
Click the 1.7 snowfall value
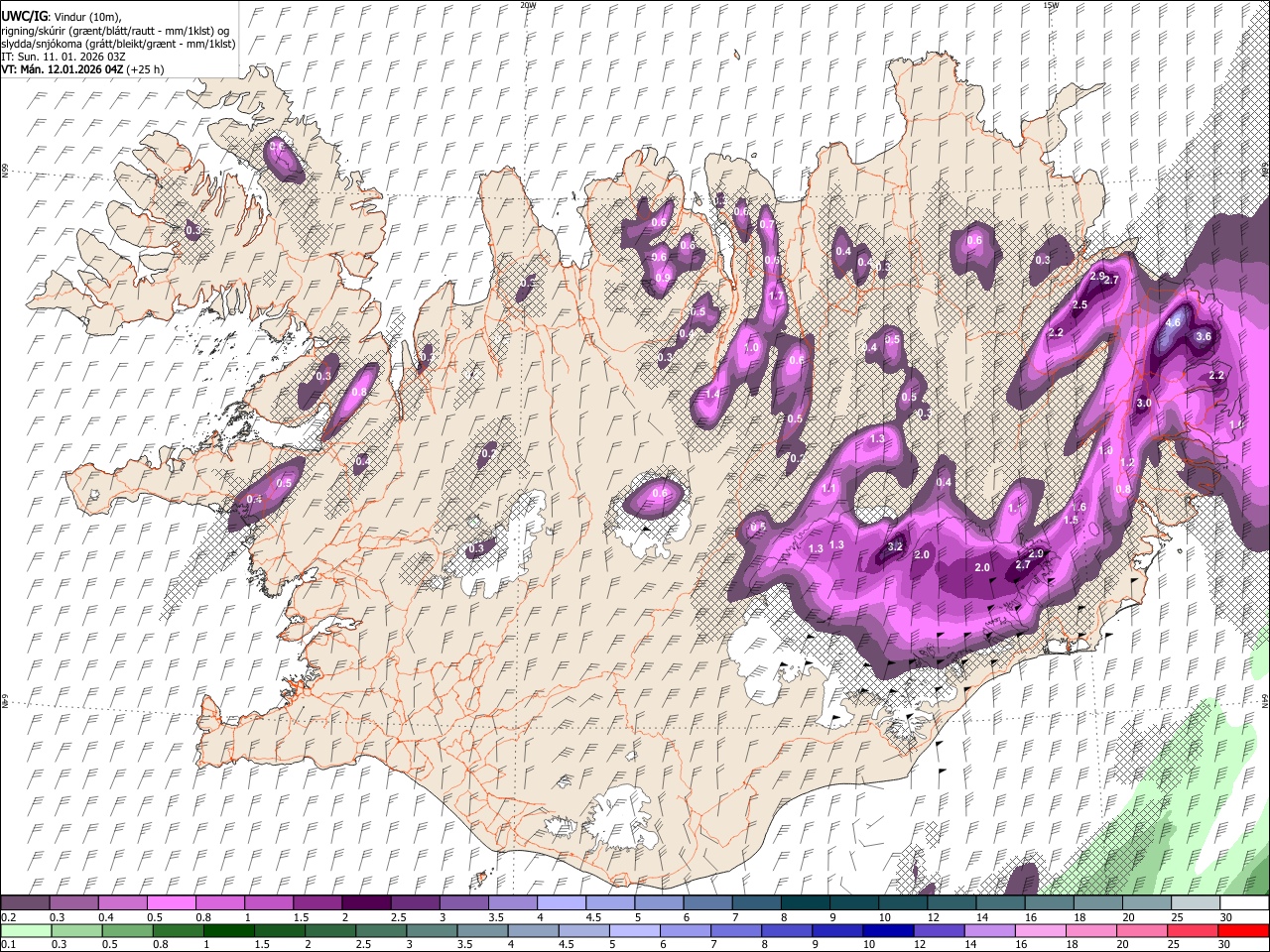(x=776, y=296)
